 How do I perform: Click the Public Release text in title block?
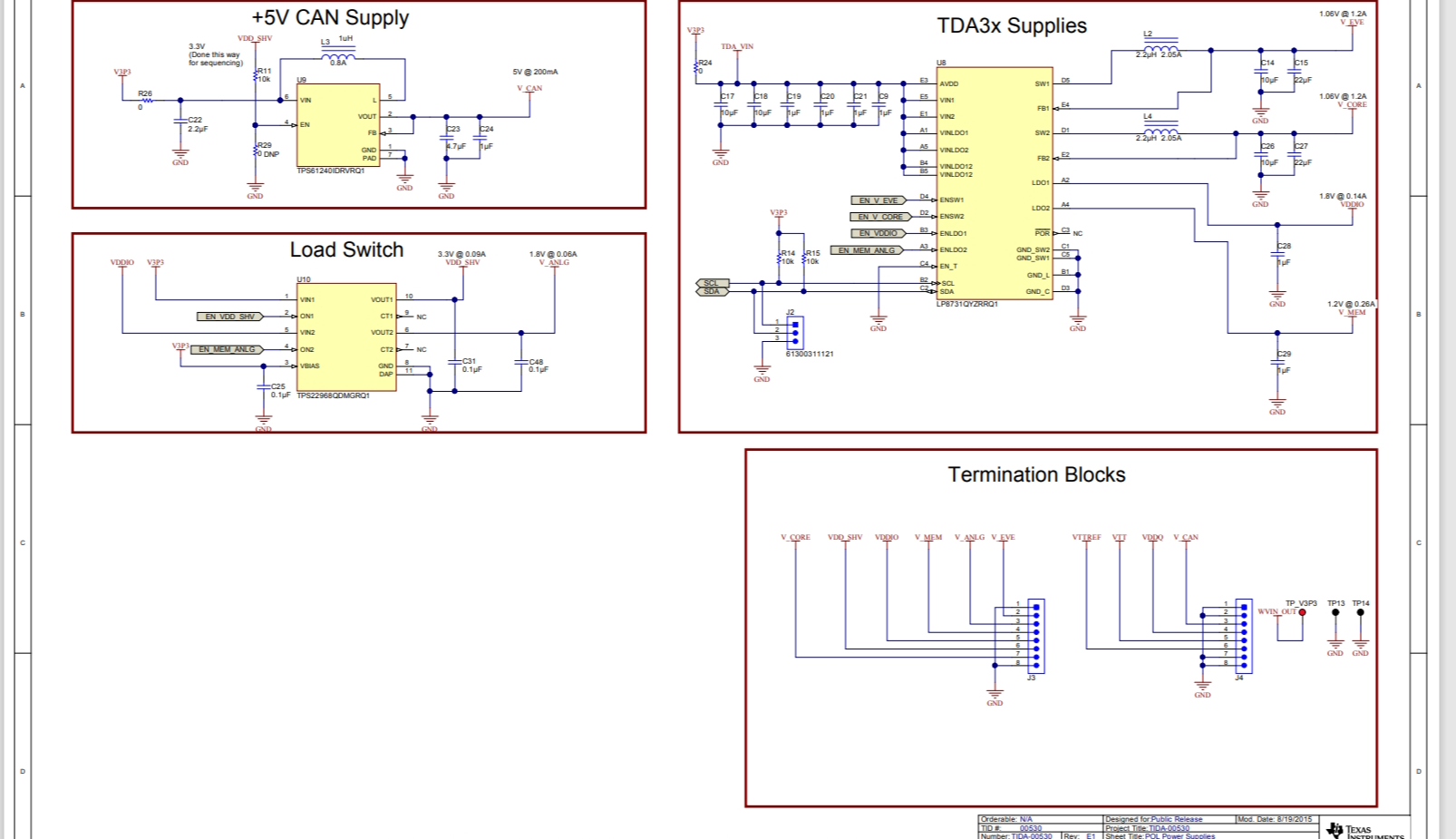point(1176,819)
